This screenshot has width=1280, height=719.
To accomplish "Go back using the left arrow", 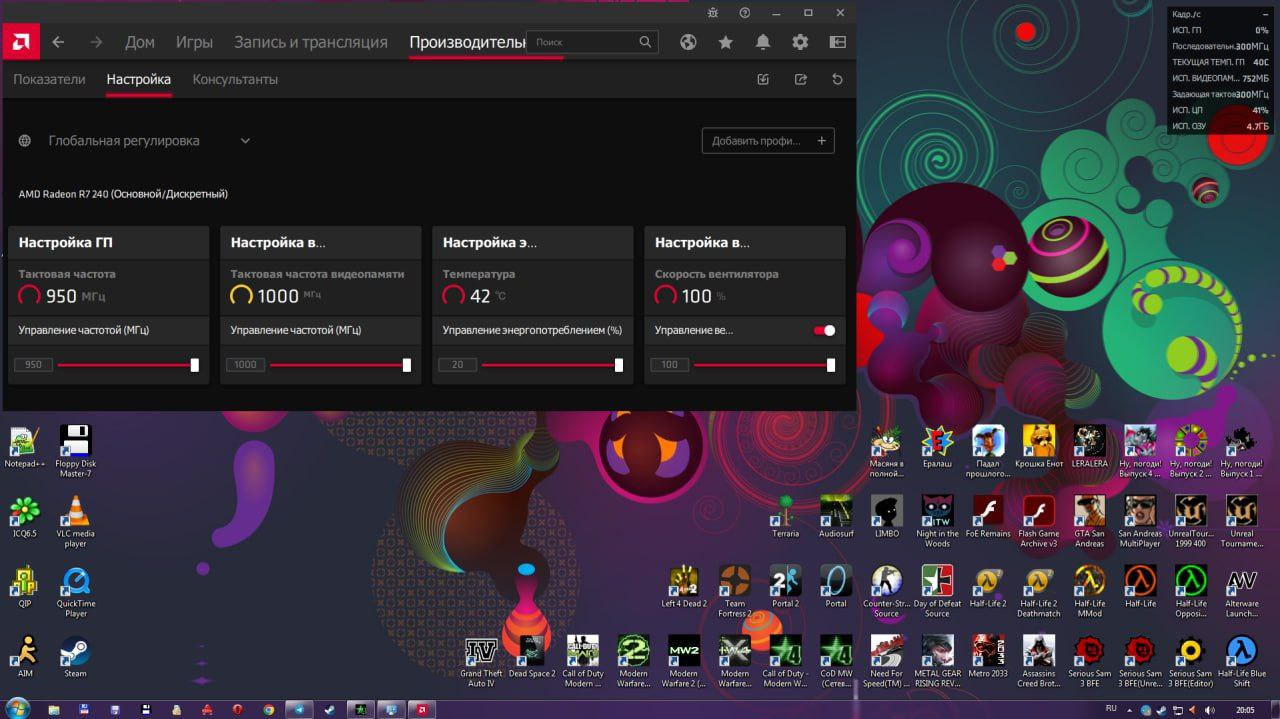I will [58, 42].
